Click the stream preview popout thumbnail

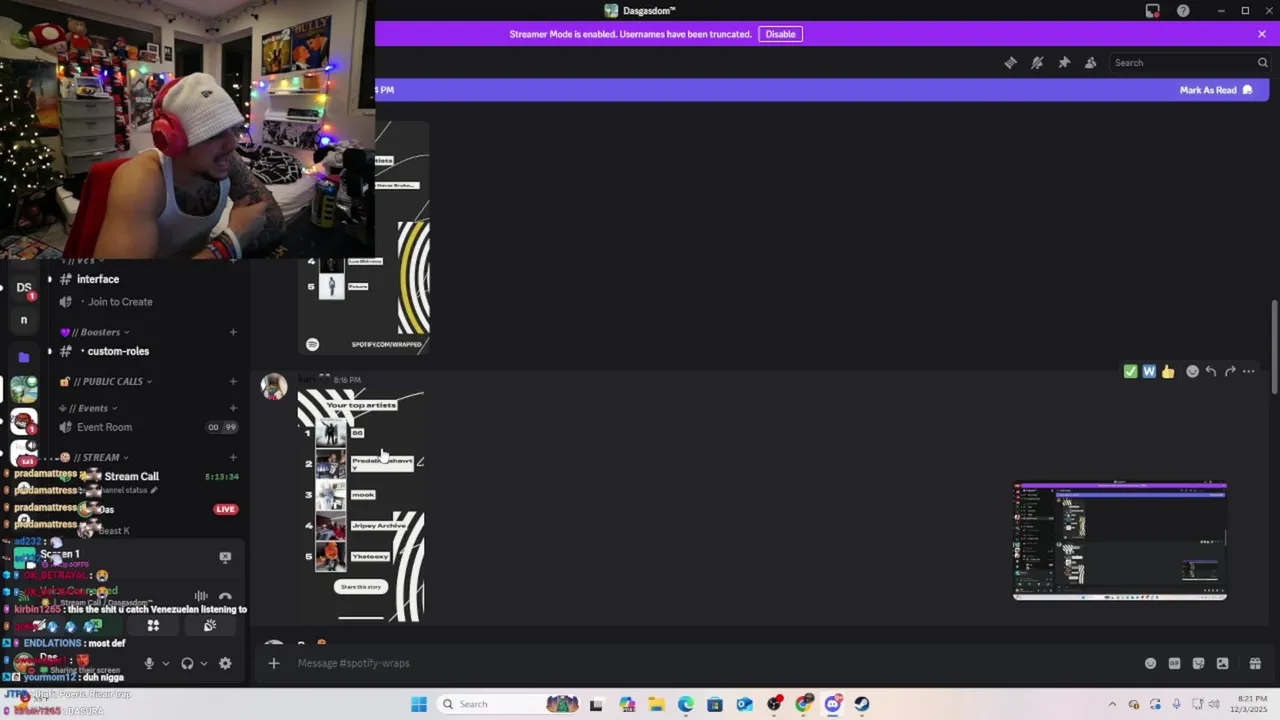[1120, 541]
